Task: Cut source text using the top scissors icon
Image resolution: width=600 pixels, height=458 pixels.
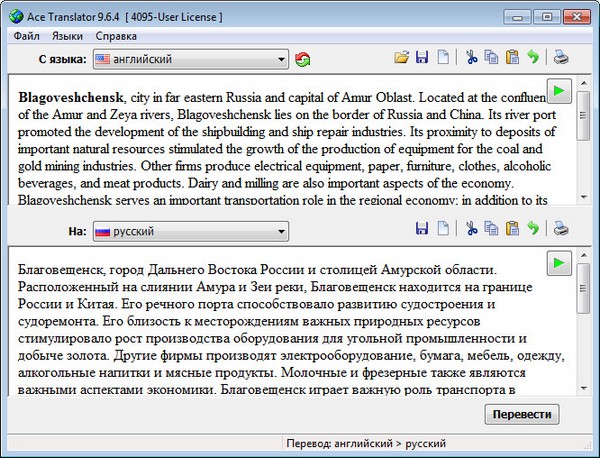Action: click(x=470, y=59)
